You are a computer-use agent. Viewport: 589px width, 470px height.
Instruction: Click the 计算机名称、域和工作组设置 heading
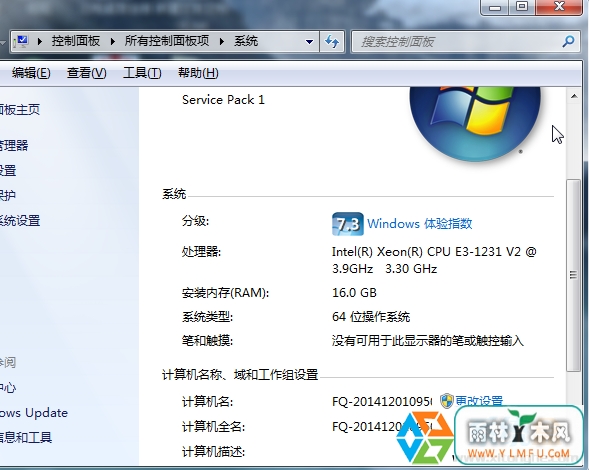[240, 375]
